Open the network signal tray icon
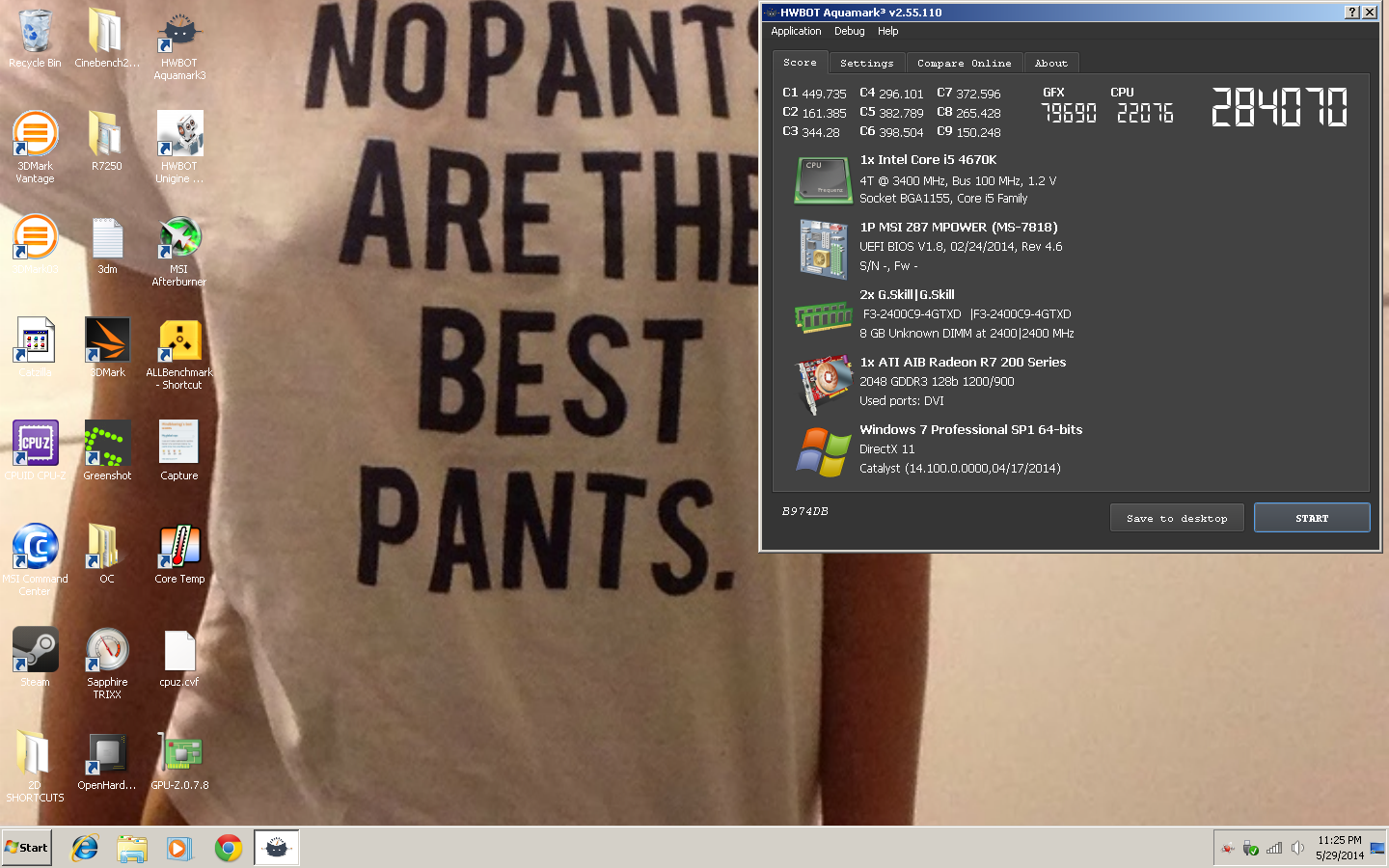Image resolution: width=1389 pixels, height=868 pixels. [x=1274, y=848]
